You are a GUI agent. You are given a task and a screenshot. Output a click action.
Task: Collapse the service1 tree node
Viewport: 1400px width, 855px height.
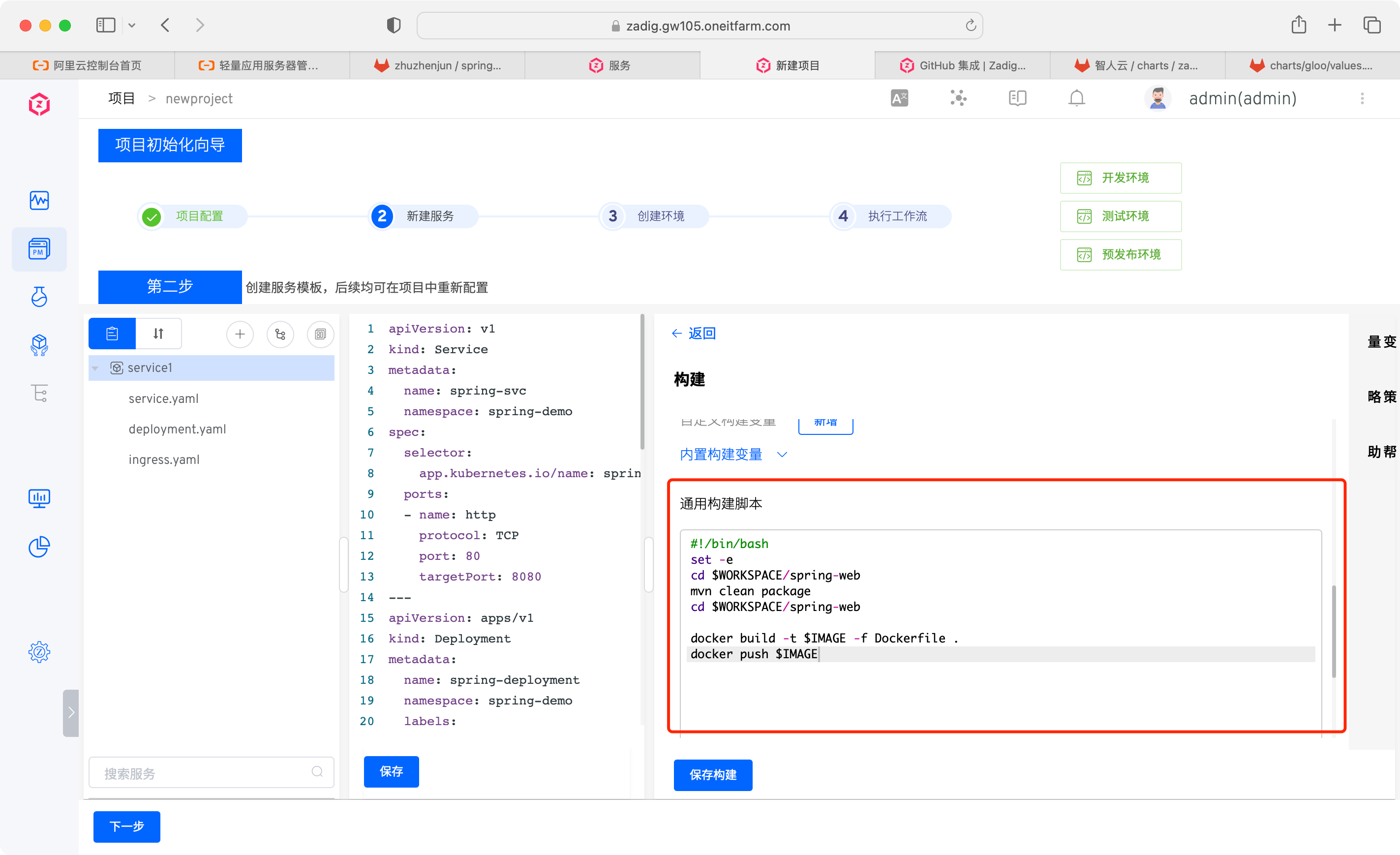pyautogui.click(x=95, y=368)
